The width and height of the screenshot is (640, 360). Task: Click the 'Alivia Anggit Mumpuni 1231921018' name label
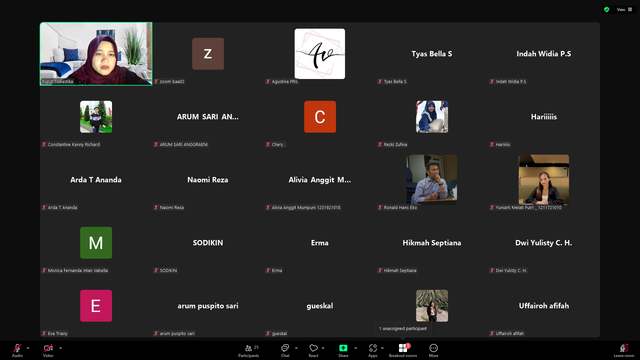click(306, 207)
